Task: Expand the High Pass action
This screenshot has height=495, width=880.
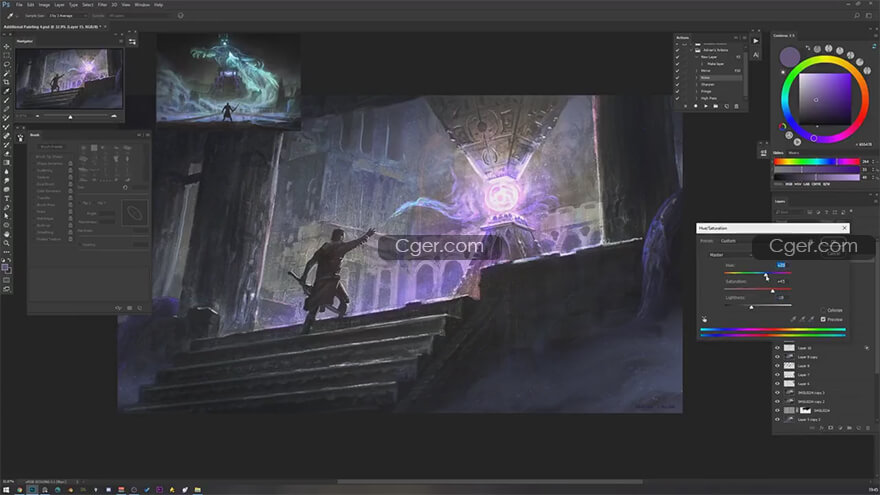Action: click(696, 98)
